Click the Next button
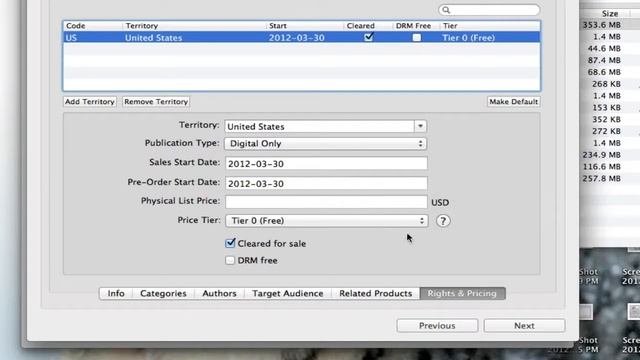Image resolution: width=640 pixels, height=360 pixels. [x=524, y=326]
